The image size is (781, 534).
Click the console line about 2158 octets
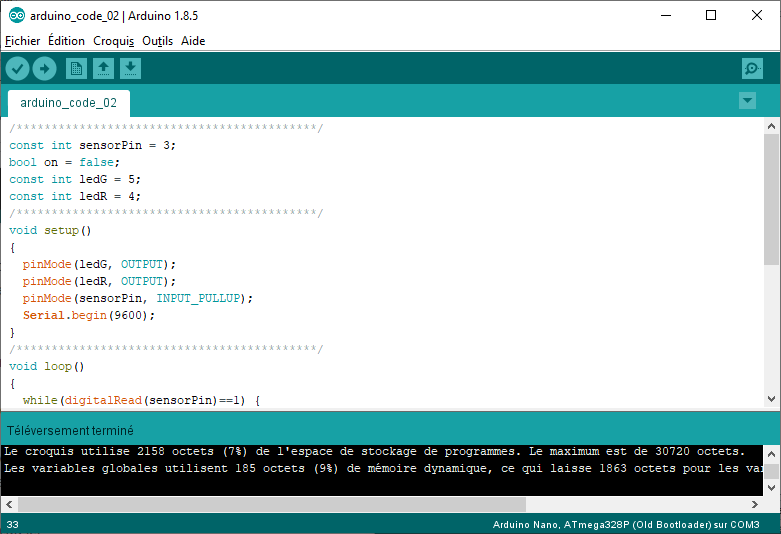click(375, 451)
